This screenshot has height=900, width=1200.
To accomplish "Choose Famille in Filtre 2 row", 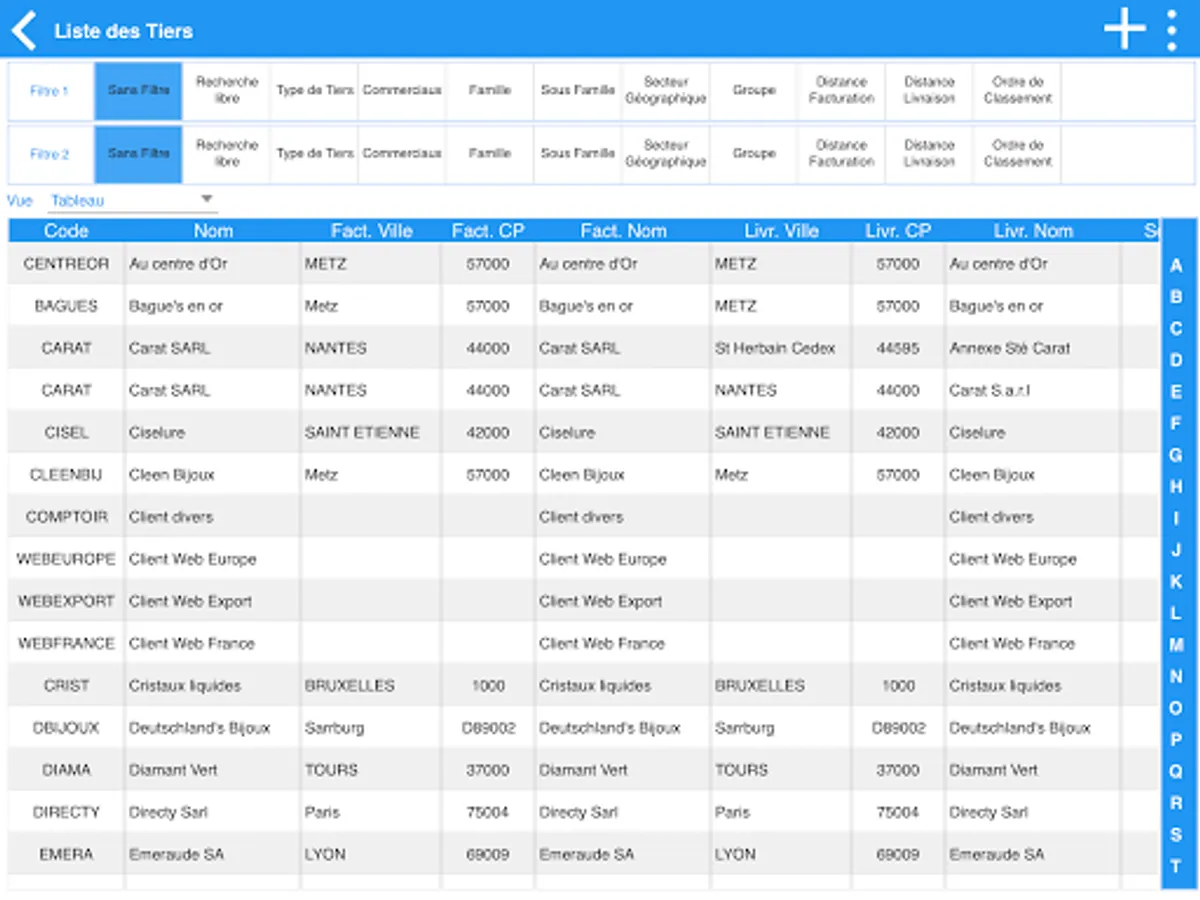I will tap(490, 154).
